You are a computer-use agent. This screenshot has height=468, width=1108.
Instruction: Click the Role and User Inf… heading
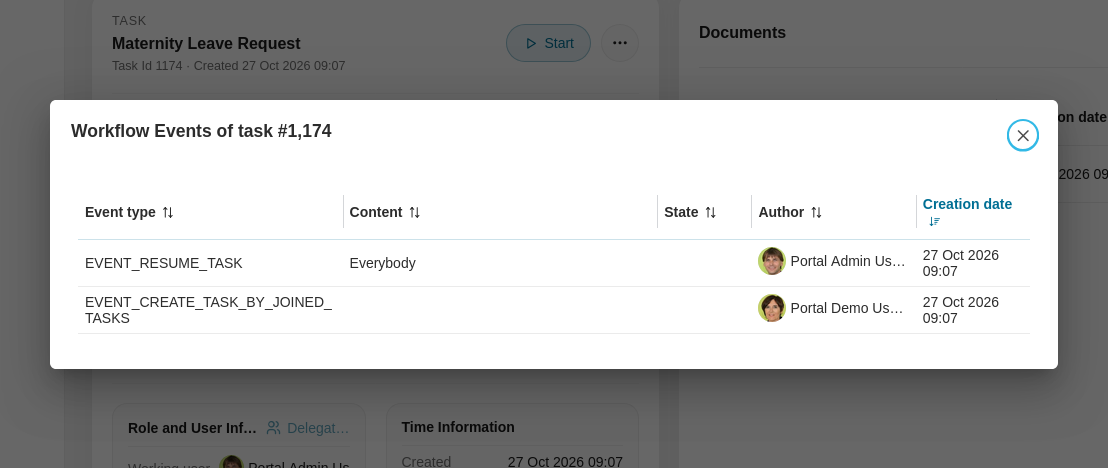(x=192, y=428)
